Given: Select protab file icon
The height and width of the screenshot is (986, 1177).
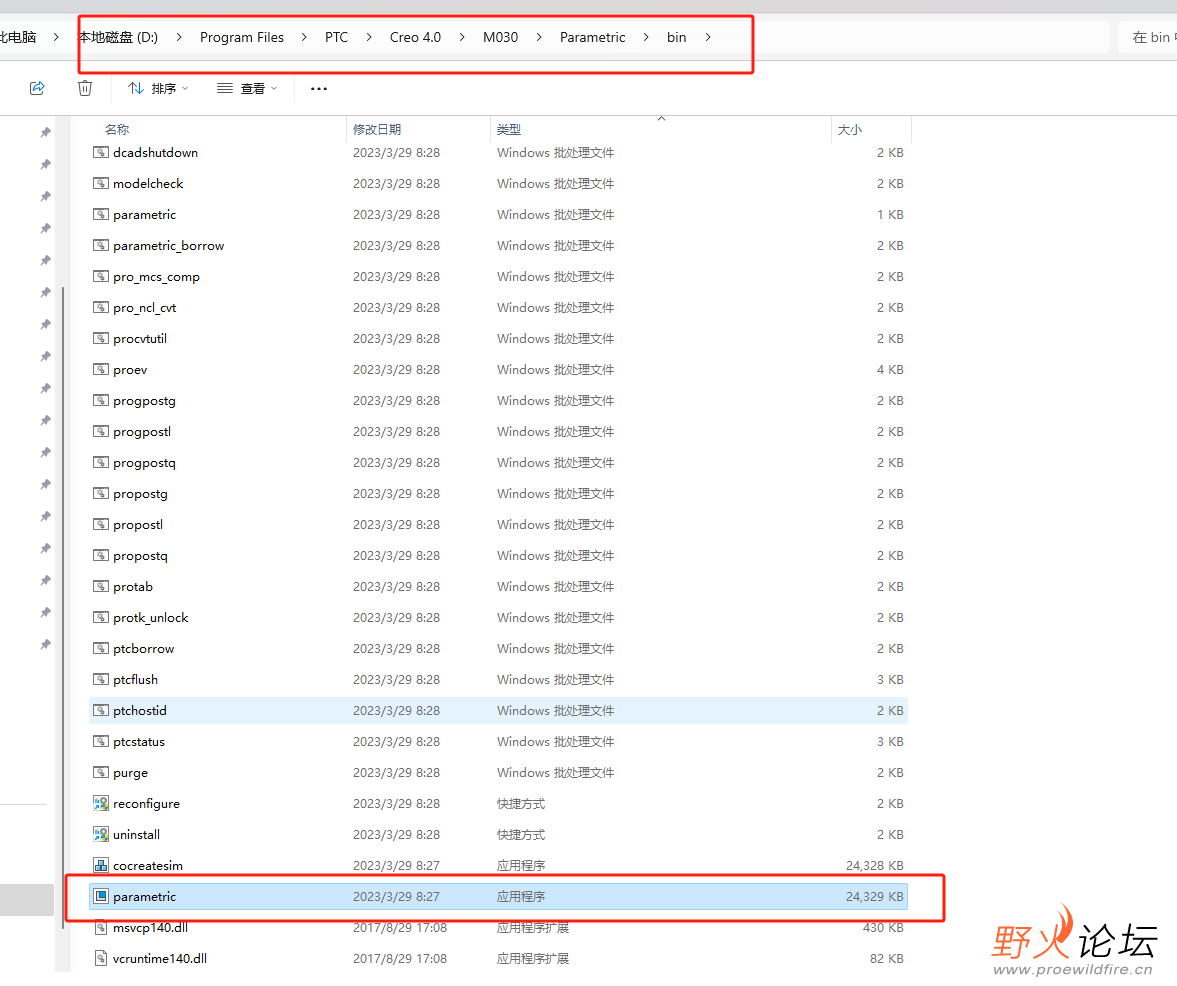Looking at the screenshot, I should pos(101,587).
